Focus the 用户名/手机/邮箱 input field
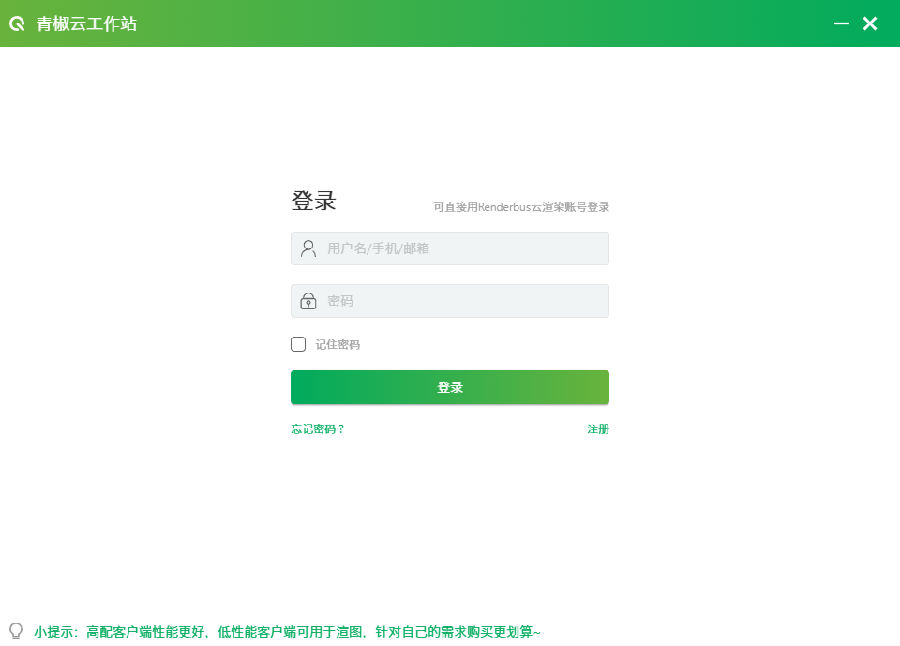Screen dimensions: 900x646 pyautogui.click(x=450, y=249)
